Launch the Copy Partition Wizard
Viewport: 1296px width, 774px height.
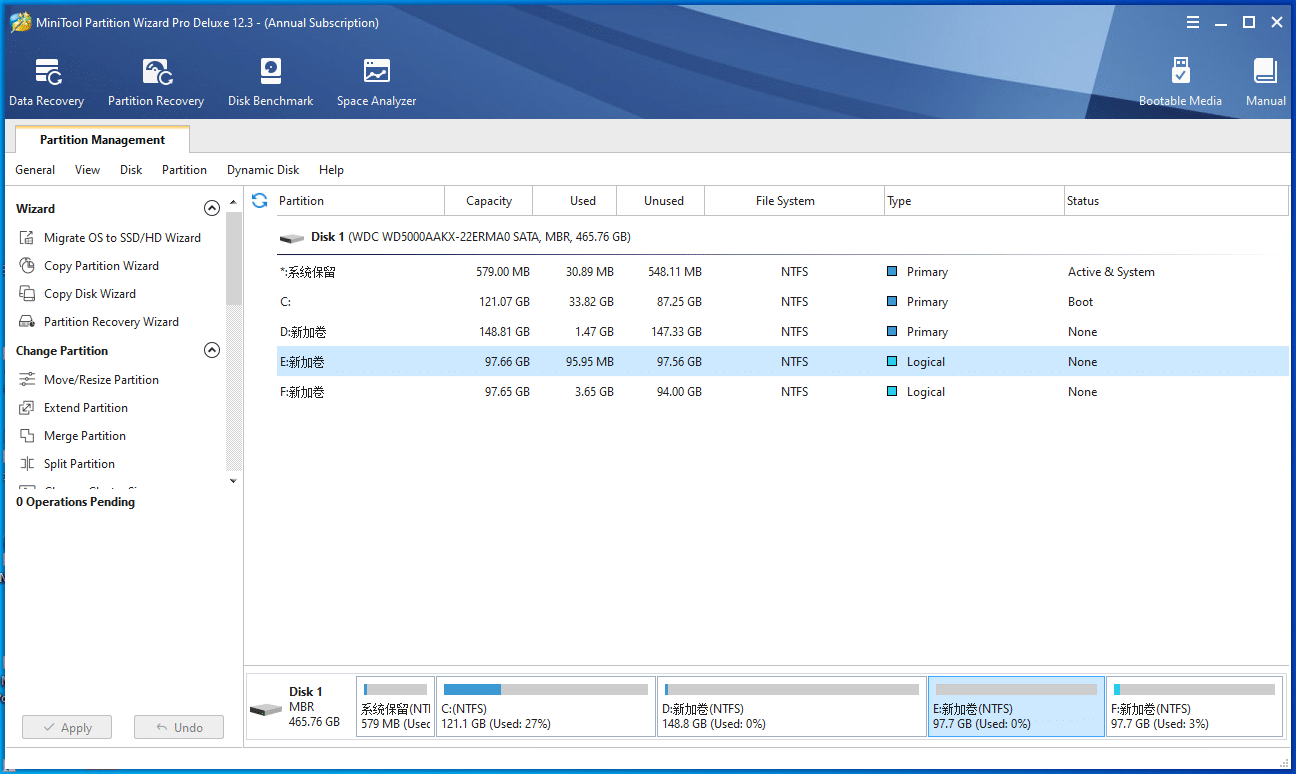point(89,266)
